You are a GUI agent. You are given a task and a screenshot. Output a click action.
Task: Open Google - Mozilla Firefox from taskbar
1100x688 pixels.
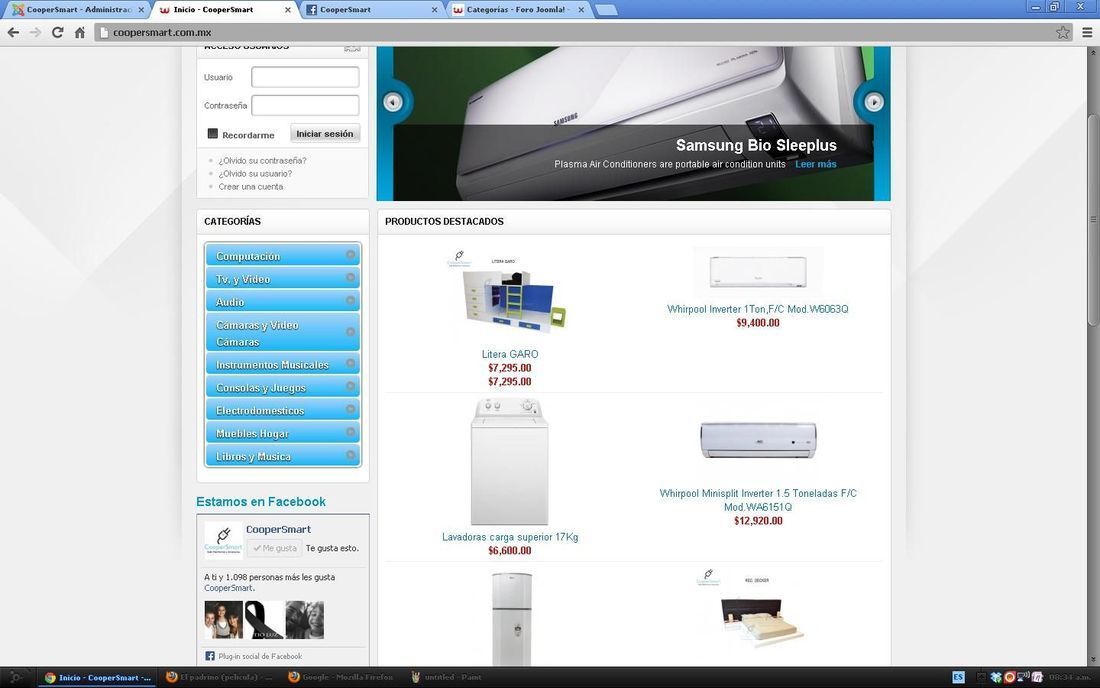[x=341, y=677]
